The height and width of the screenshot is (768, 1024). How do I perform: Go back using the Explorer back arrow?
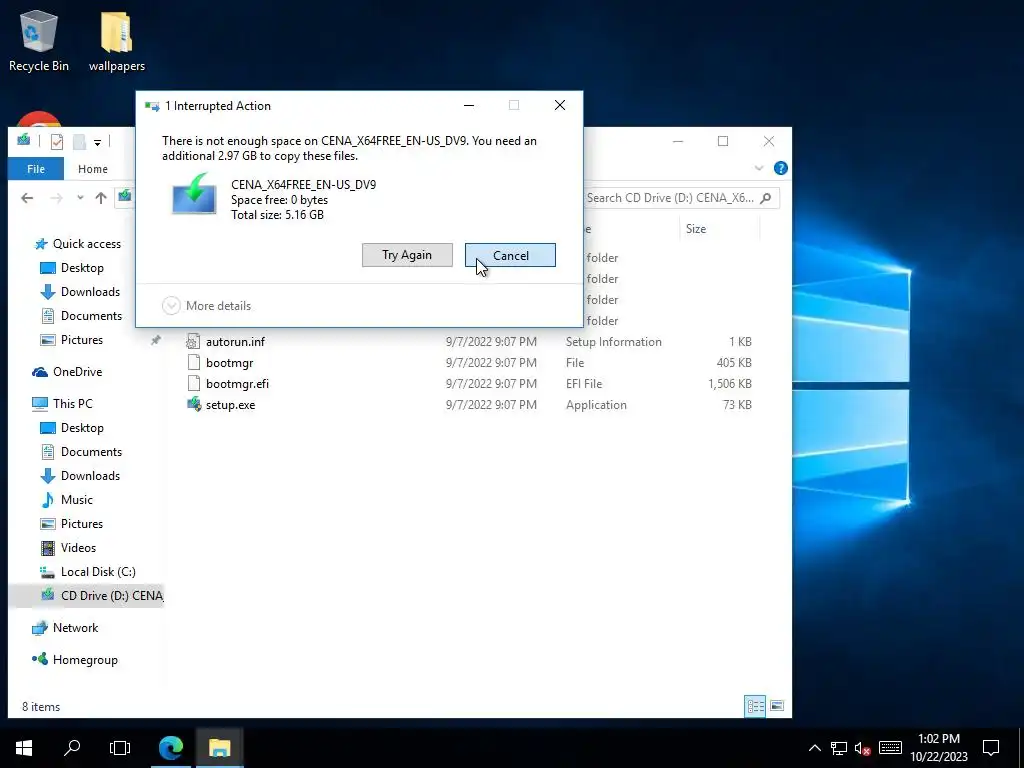(27, 198)
